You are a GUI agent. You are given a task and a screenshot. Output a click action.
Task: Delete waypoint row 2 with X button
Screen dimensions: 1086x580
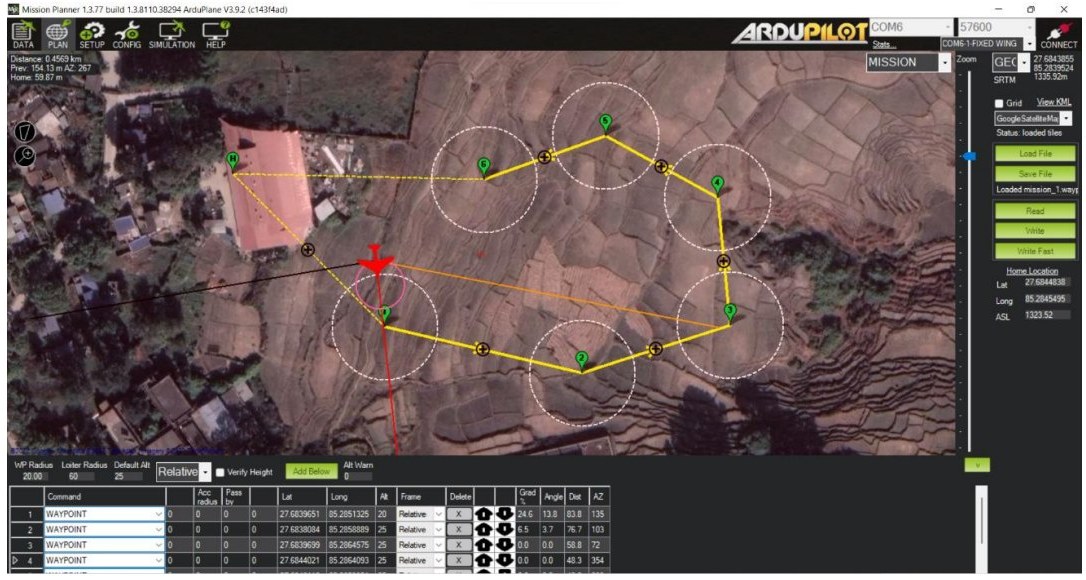458,529
